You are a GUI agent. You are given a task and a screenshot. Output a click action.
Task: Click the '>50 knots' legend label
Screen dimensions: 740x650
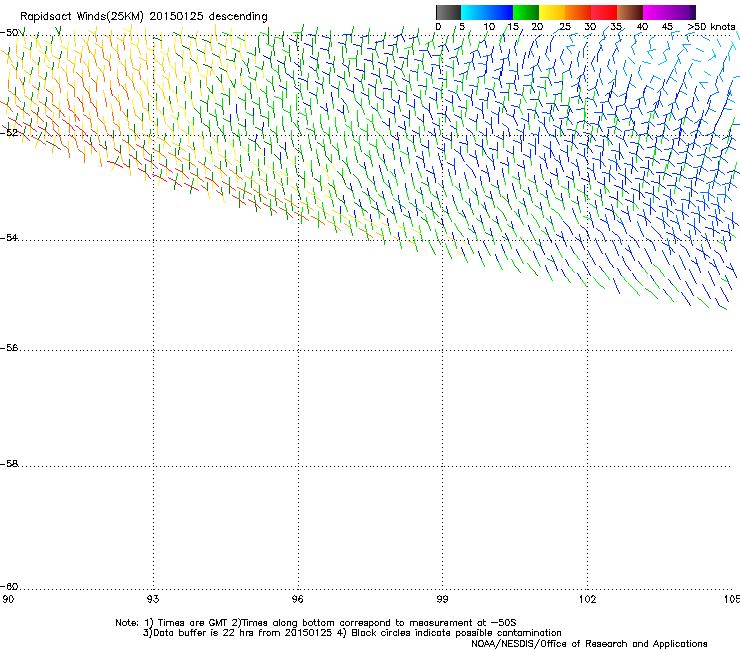point(711,27)
